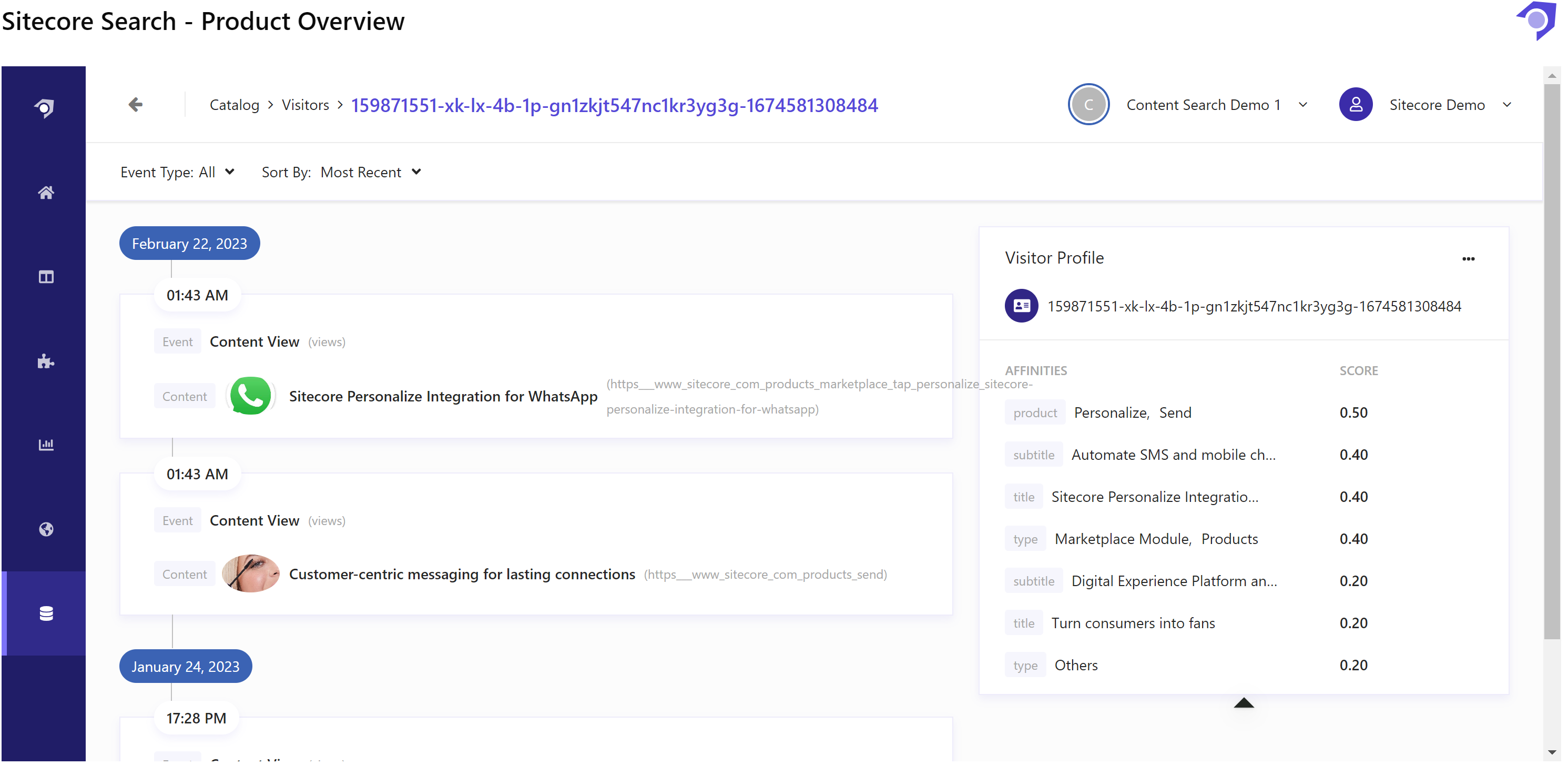Open the globe sidebar icon
The width and height of the screenshot is (1568, 765).
(x=46, y=530)
